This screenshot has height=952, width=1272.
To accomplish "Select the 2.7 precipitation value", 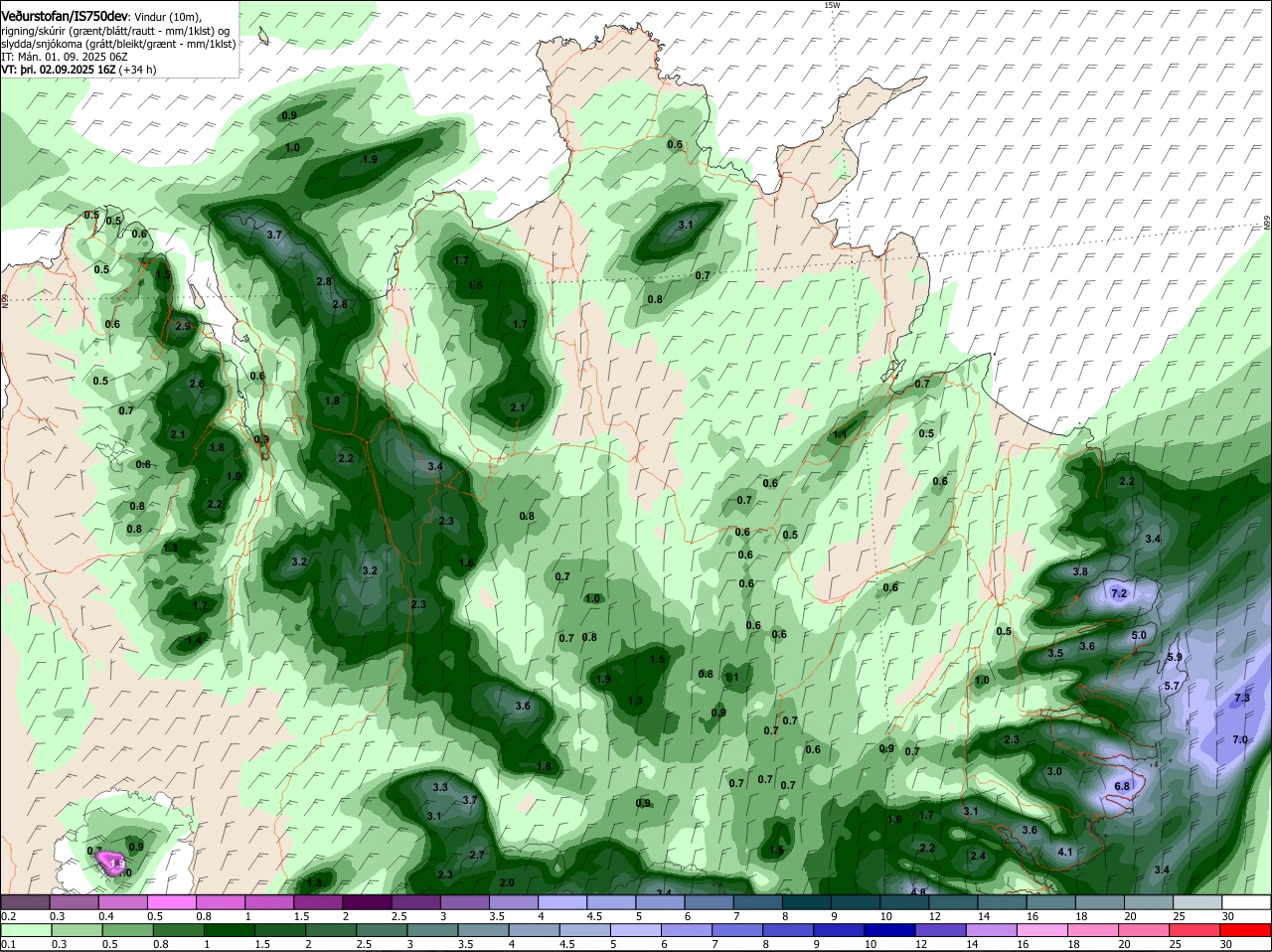I will [x=476, y=855].
